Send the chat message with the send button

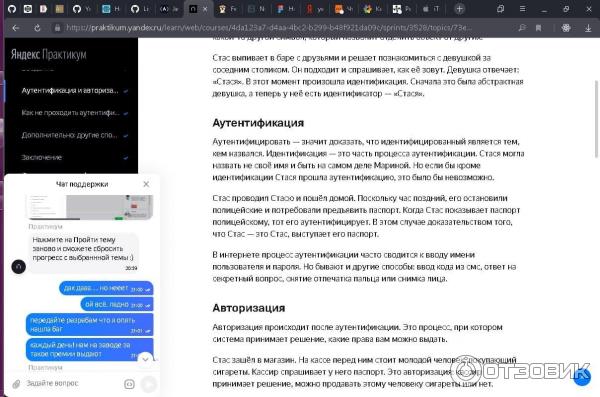tap(148, 384)
